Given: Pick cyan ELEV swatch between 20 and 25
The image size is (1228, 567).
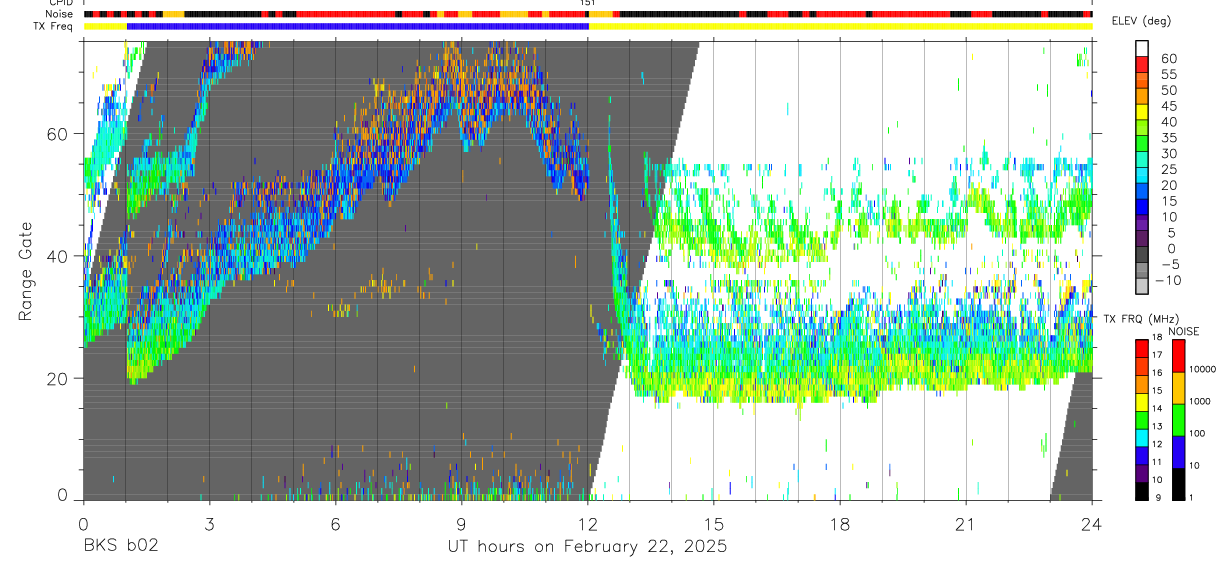Looking at the screenshot, I should click(1142, 177).
